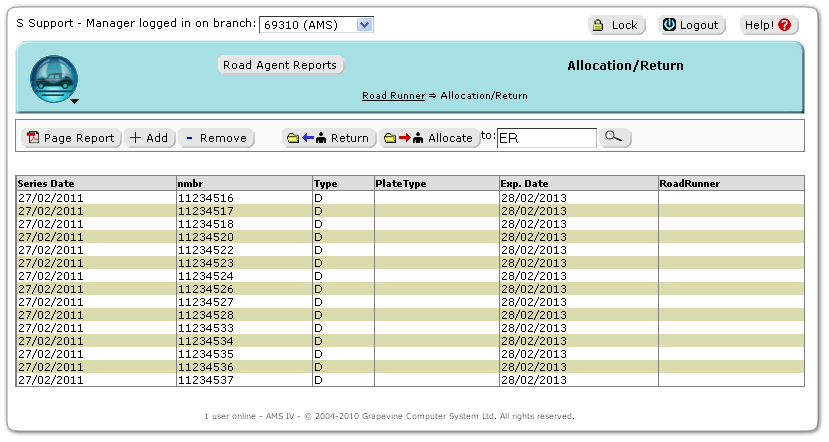
Task: Follow the Road Runner breadcrumb link
Action: click(393, 96)
